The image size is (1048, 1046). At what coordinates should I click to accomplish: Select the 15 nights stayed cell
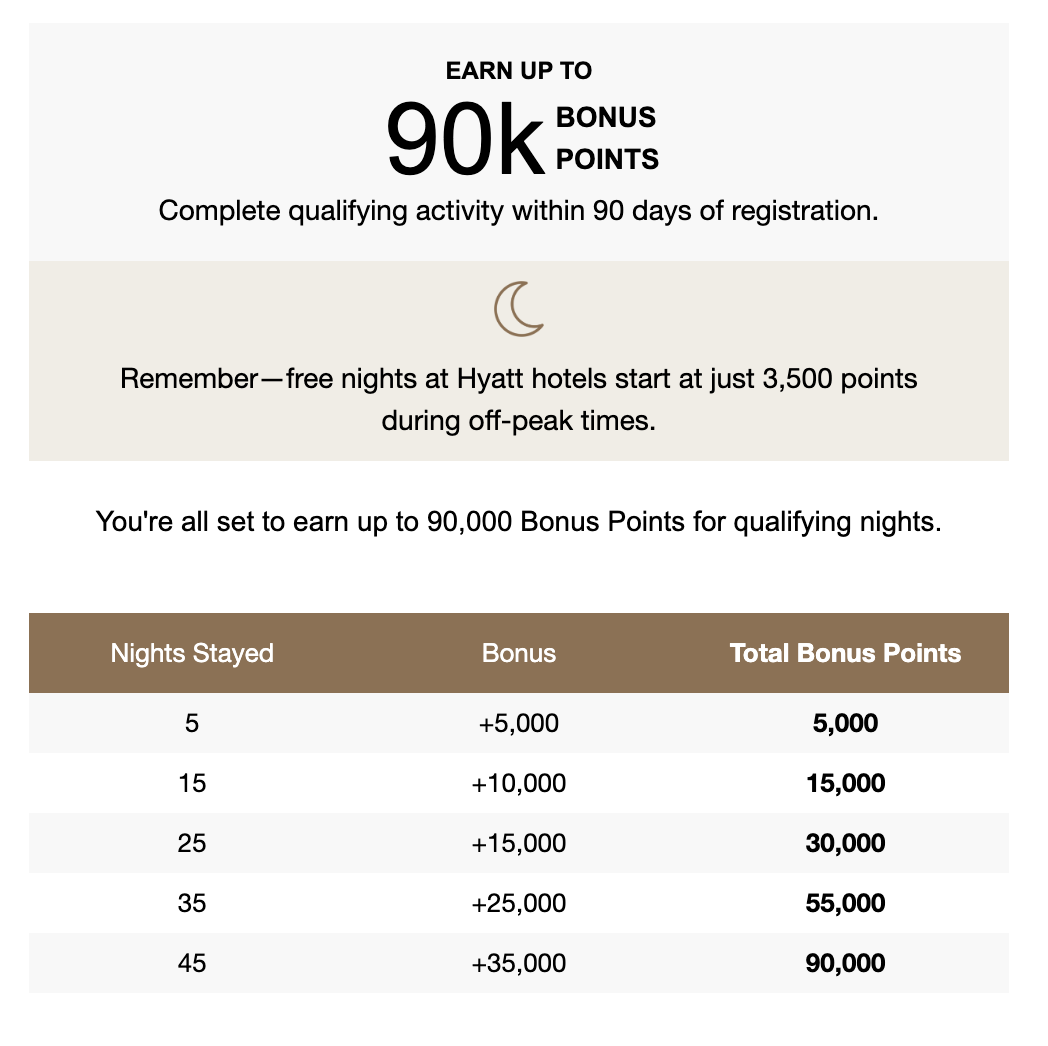pos(192,783)
